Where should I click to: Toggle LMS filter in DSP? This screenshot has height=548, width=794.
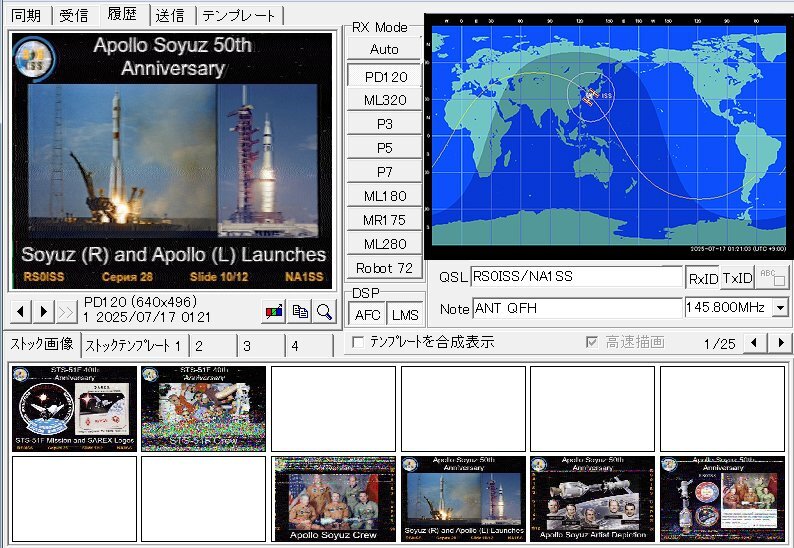click(x=405, y=315)
